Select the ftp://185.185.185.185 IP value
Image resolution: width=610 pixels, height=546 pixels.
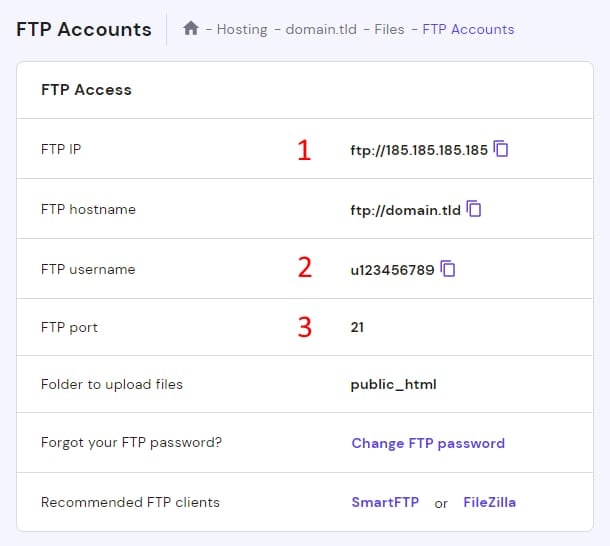(419, 150)
